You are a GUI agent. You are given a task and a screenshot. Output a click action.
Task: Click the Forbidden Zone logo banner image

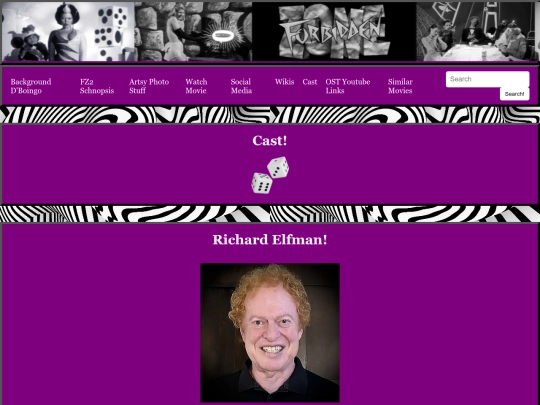334,32
